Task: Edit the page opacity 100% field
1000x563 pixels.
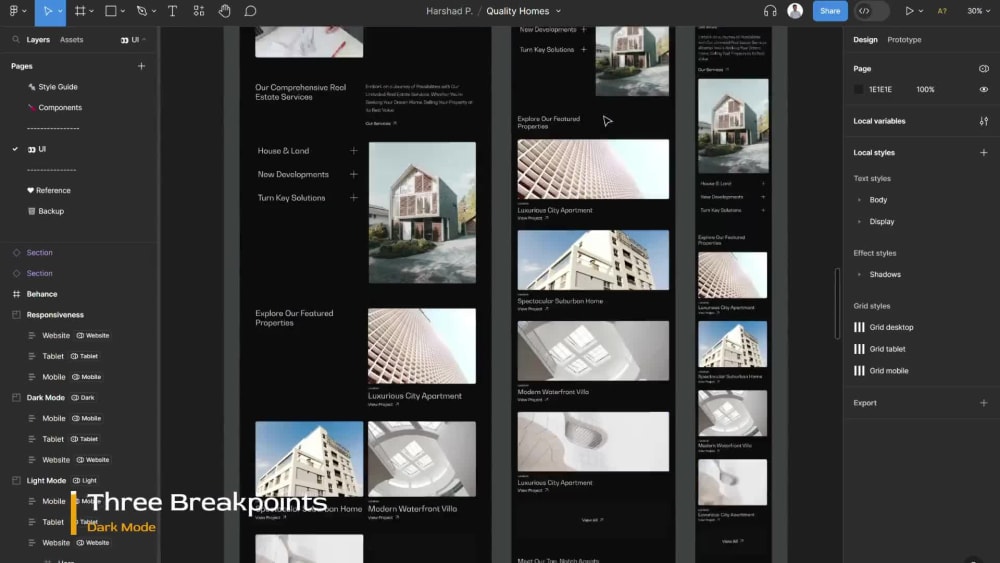Action: 925,90
